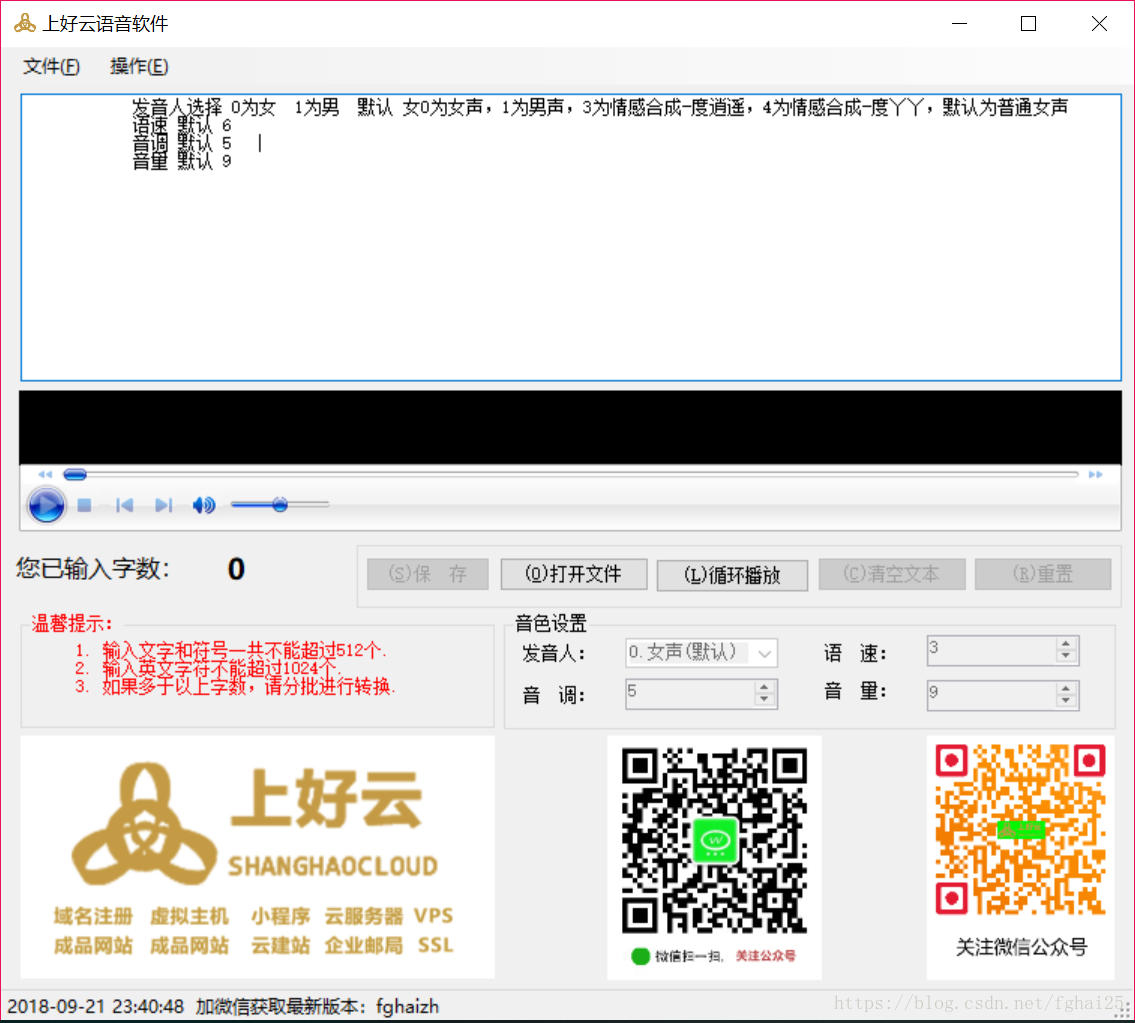
Task: Click the 您已输入字数 counter value 0
Action: click(x=236, y=569)
